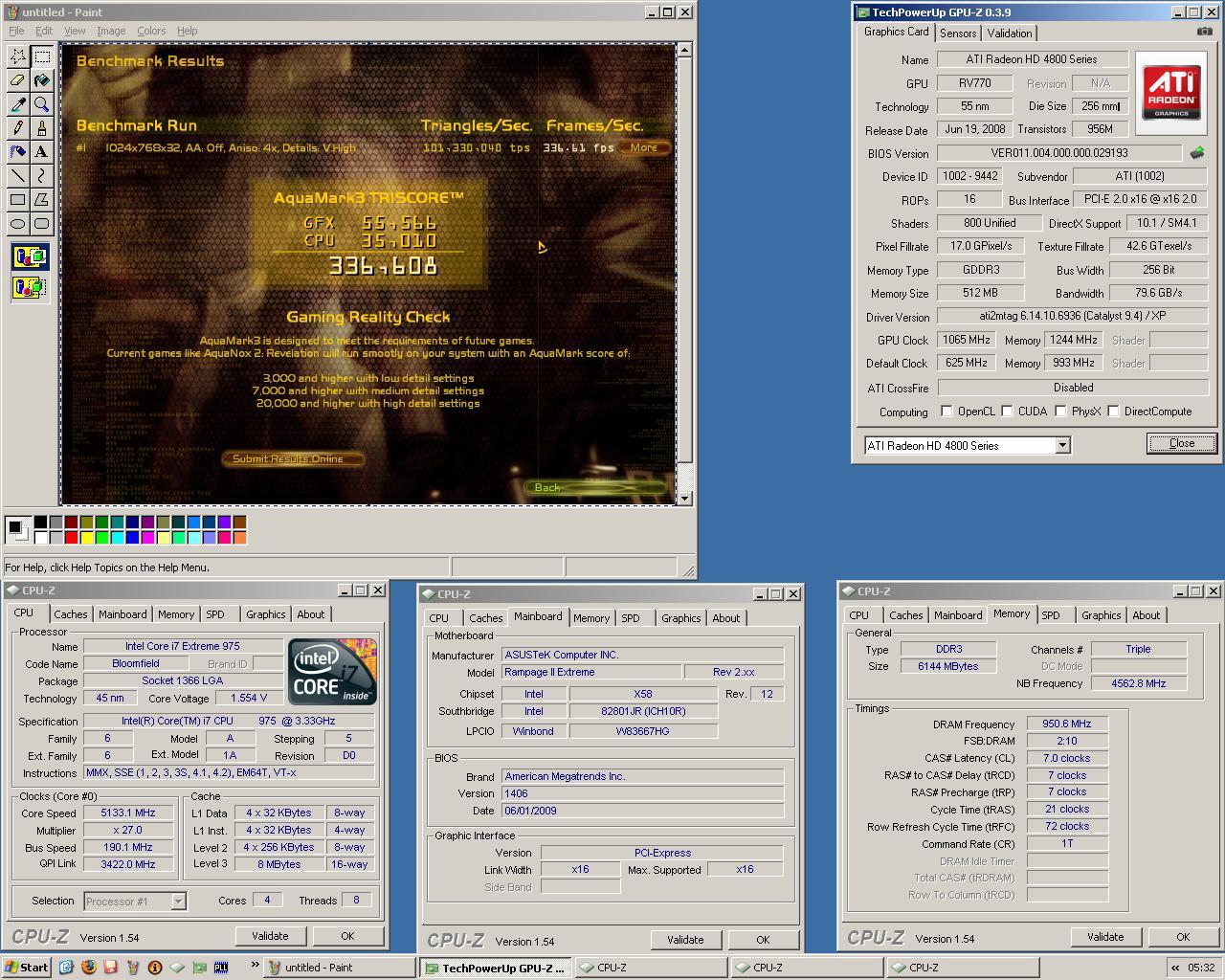Pick the Rectangle shape tool
This screenshot has width=1225, height=980.
pos(17,200)
